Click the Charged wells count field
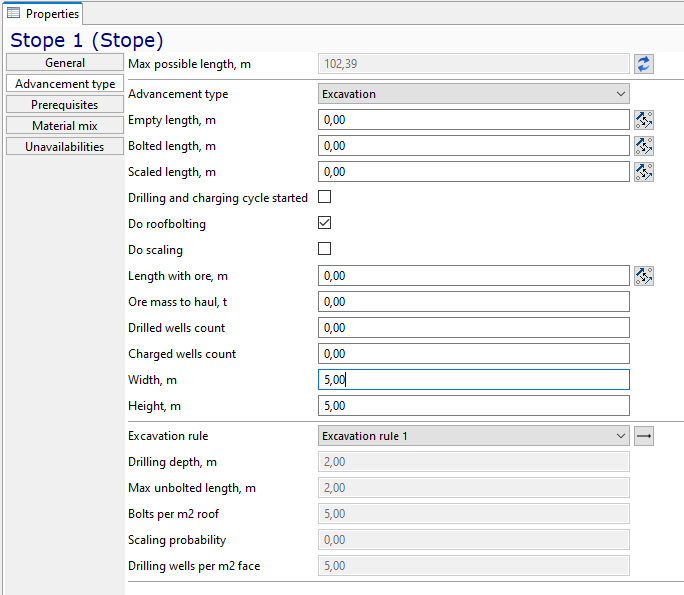 pyautogui.click(x=474, y=354)
